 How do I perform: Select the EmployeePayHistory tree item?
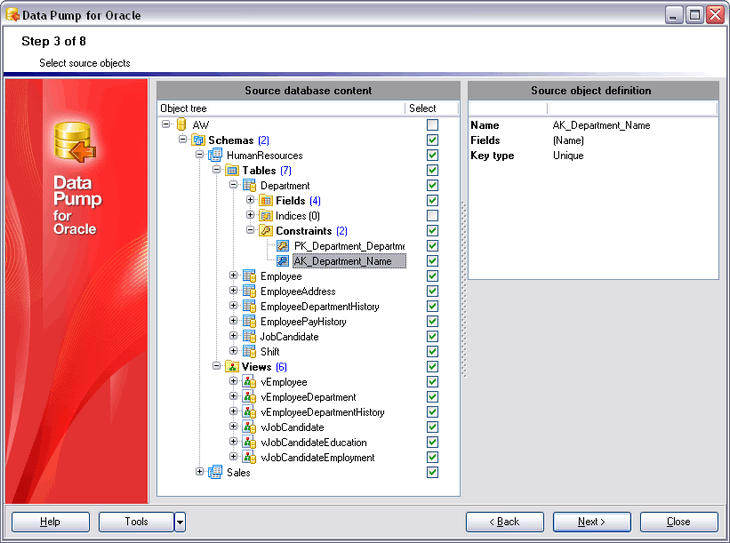(303, 321)
